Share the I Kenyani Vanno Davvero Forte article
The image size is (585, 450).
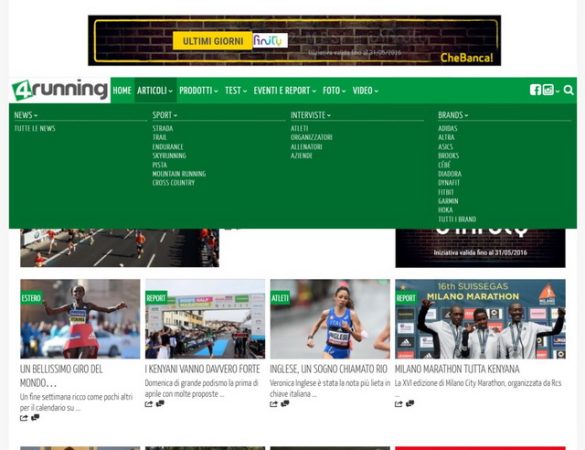coord(148,404)
